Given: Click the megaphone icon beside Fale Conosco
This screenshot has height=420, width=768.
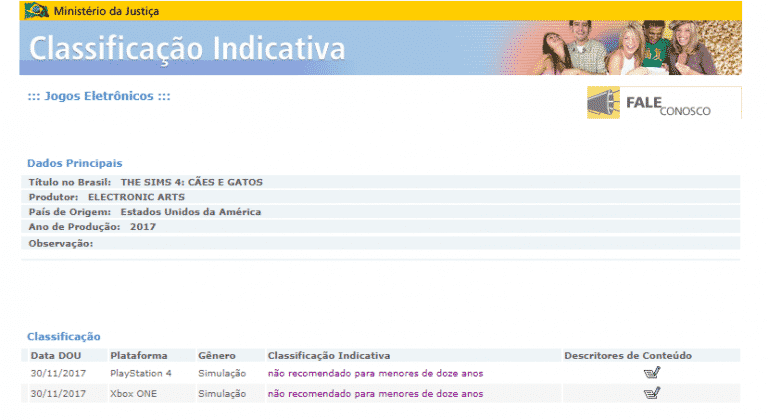Looking at the screenshot, I should [x=609, y=103].
